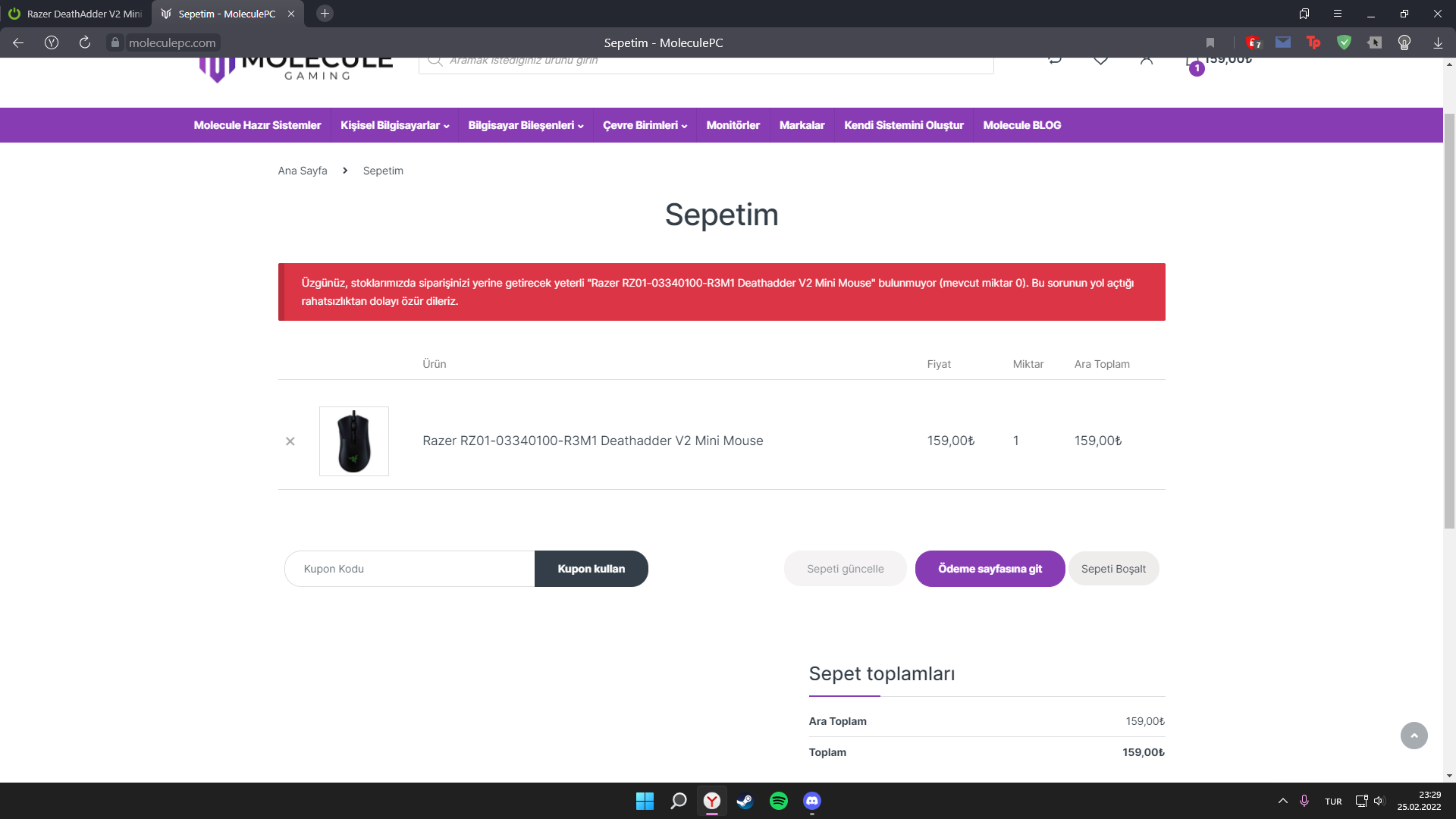Expand Bilgisayar Bileşenleri dropdown menu
1456x819 pixels.
[x=526, y=125]
